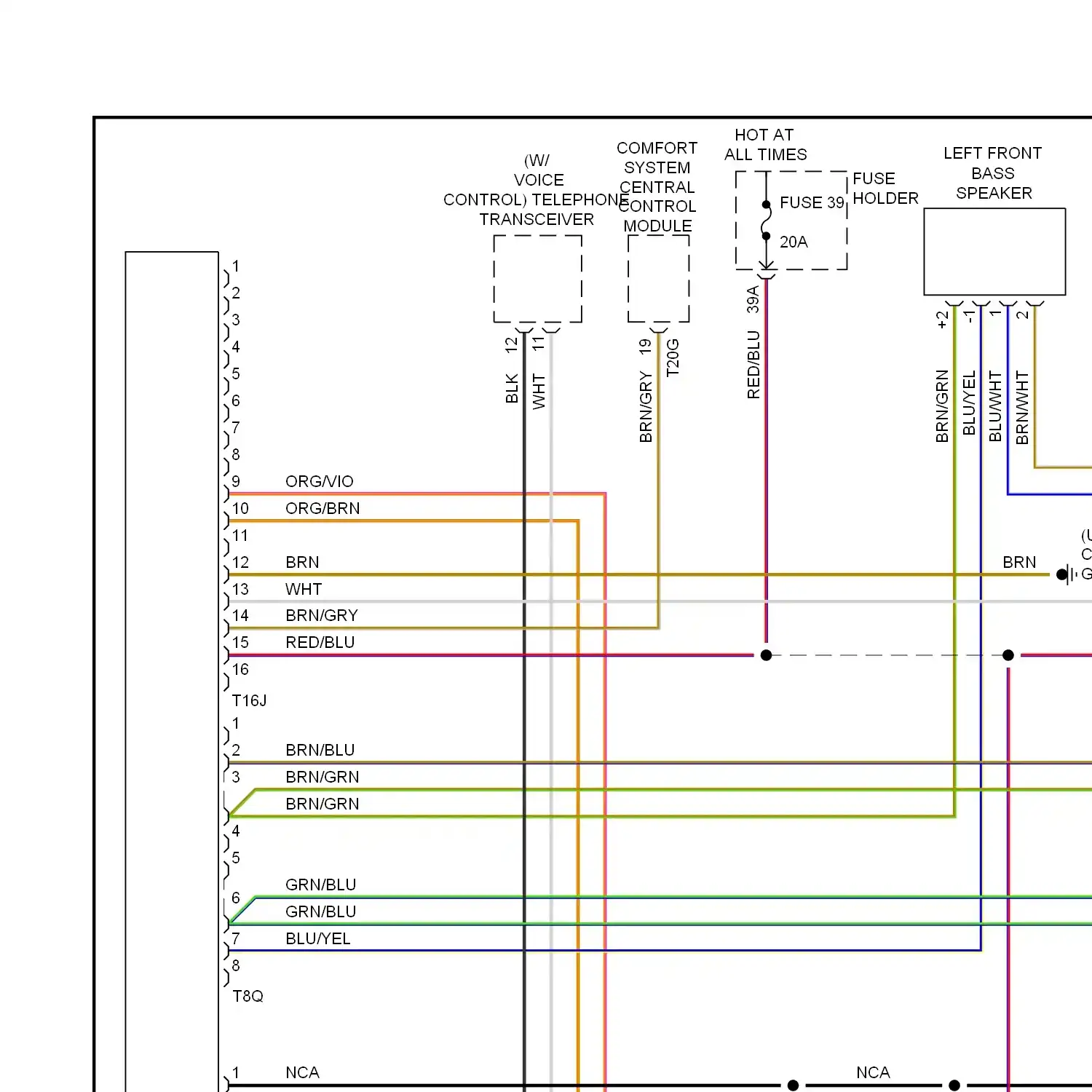Click the 39A terminal label

(x=753, y=299)
